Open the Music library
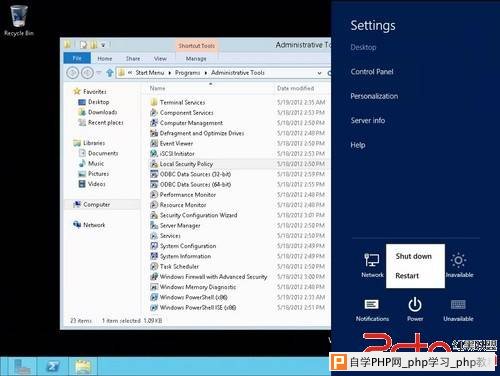The width and height of the screenshot is (500, 376). (96, 163)
